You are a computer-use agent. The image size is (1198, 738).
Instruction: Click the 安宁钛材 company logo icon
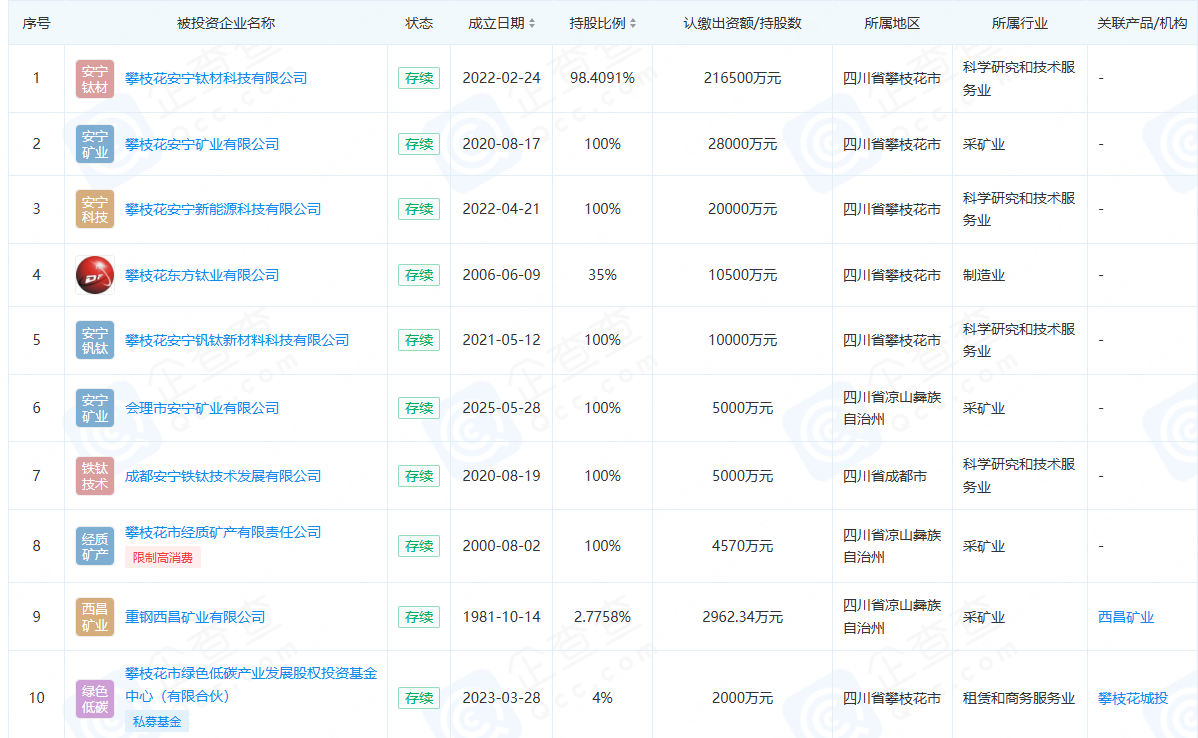pos(95,79)
